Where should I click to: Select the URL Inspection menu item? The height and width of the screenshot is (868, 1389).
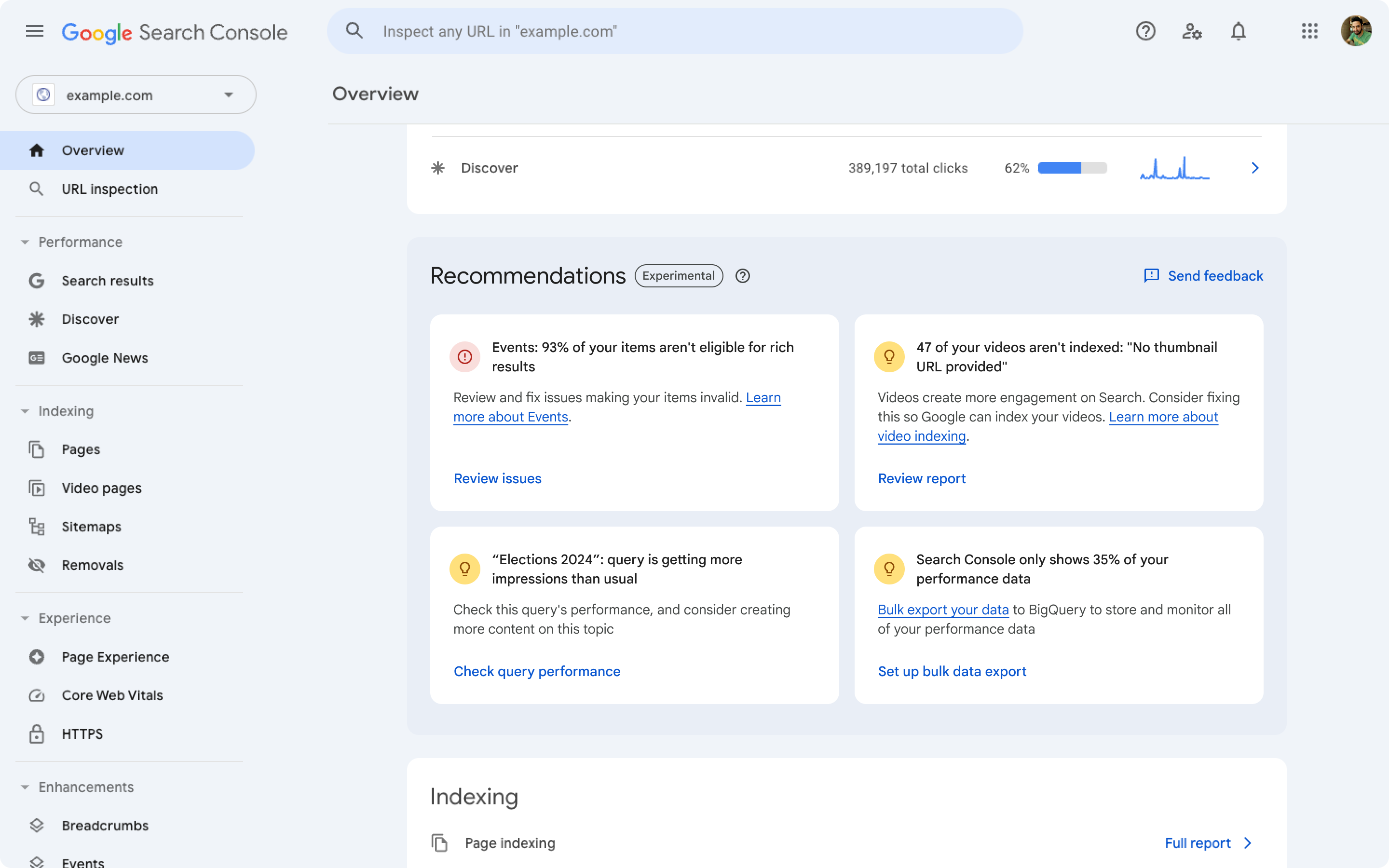pos(109,188)
